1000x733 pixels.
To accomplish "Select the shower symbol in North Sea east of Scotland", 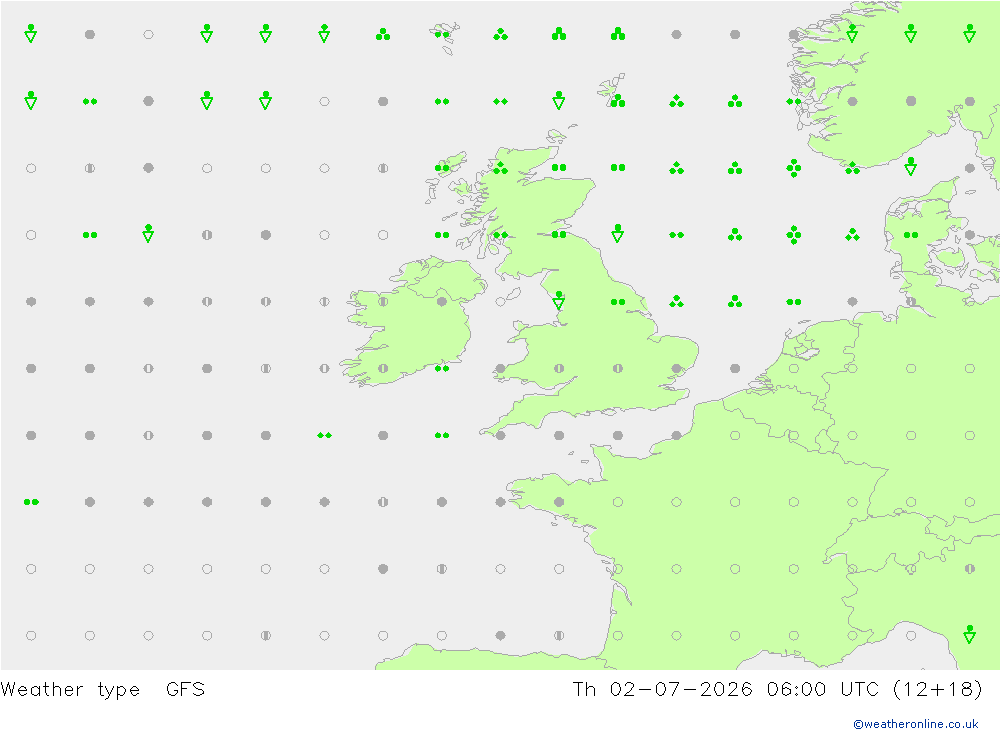I will tap(617, 233).
